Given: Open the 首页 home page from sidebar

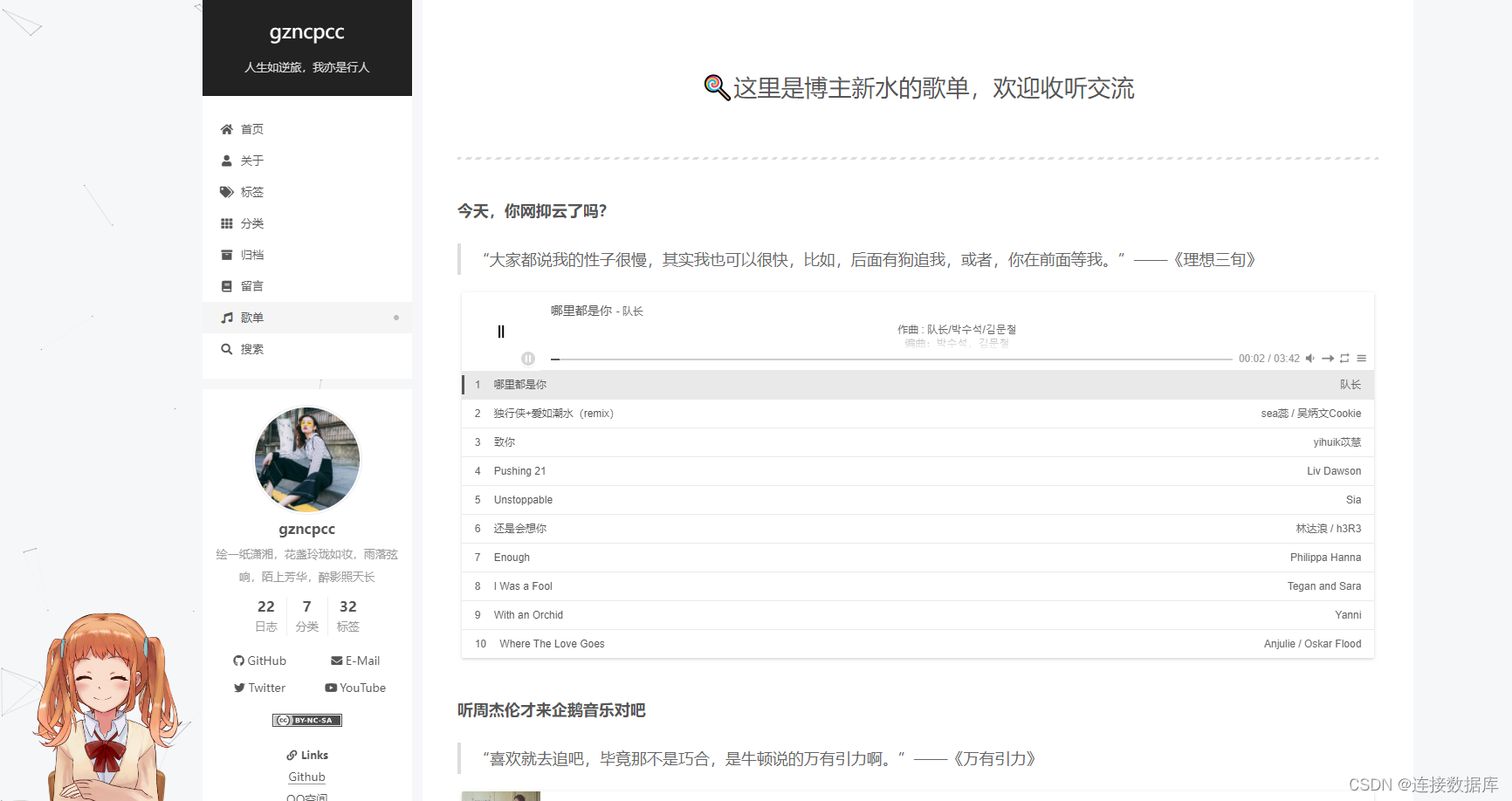Looking at the screenshot, I should 251,128.
